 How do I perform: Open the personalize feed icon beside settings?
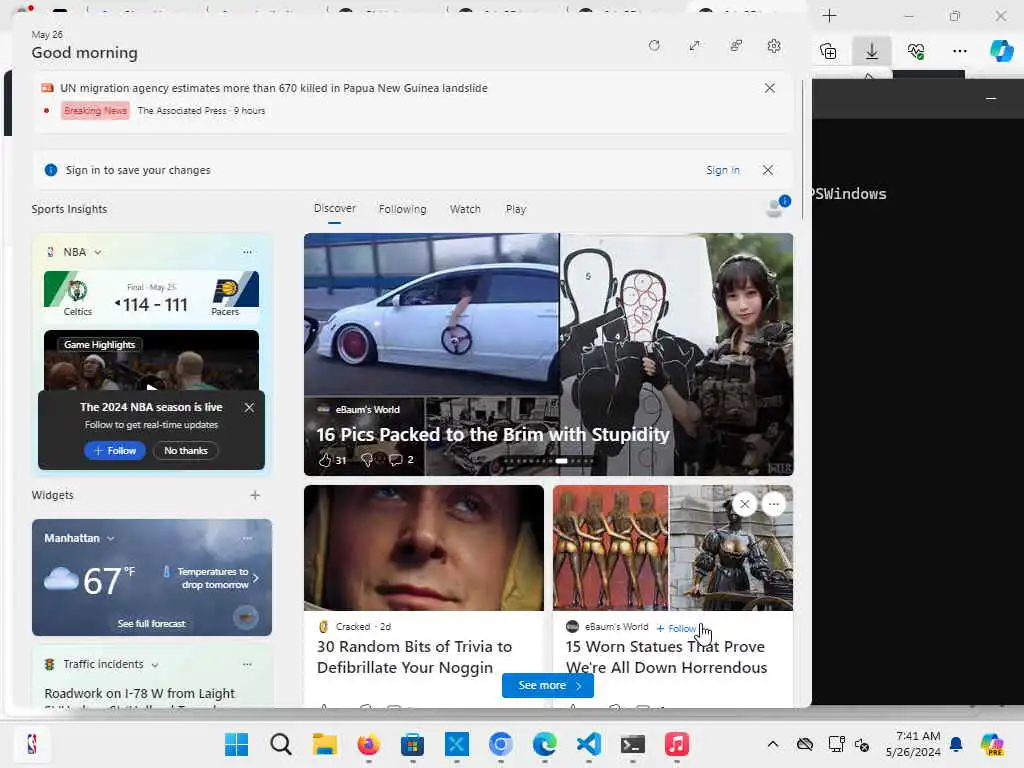[x=736, y=46]
